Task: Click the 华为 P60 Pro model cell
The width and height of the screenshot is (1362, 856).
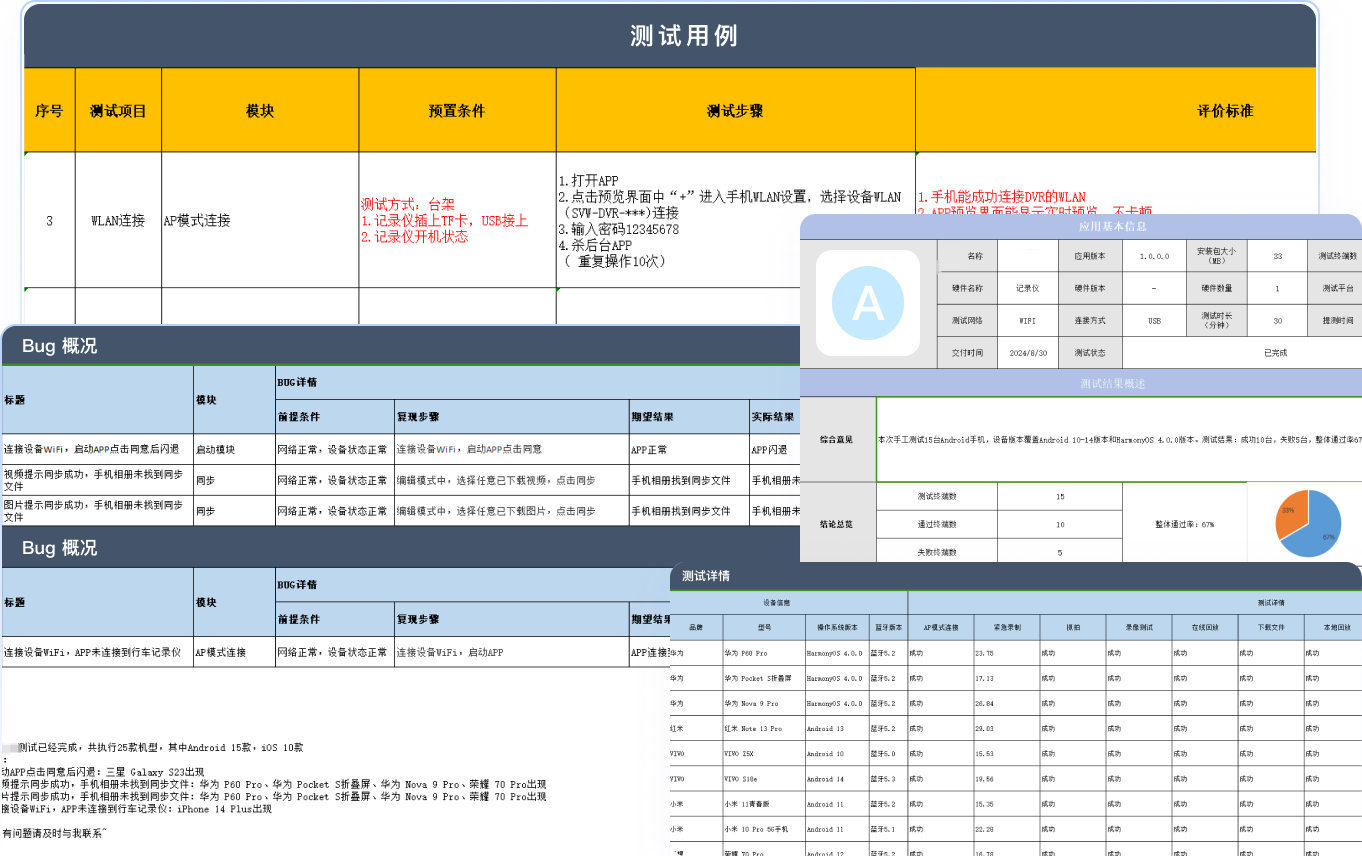Action: [764, 653]
